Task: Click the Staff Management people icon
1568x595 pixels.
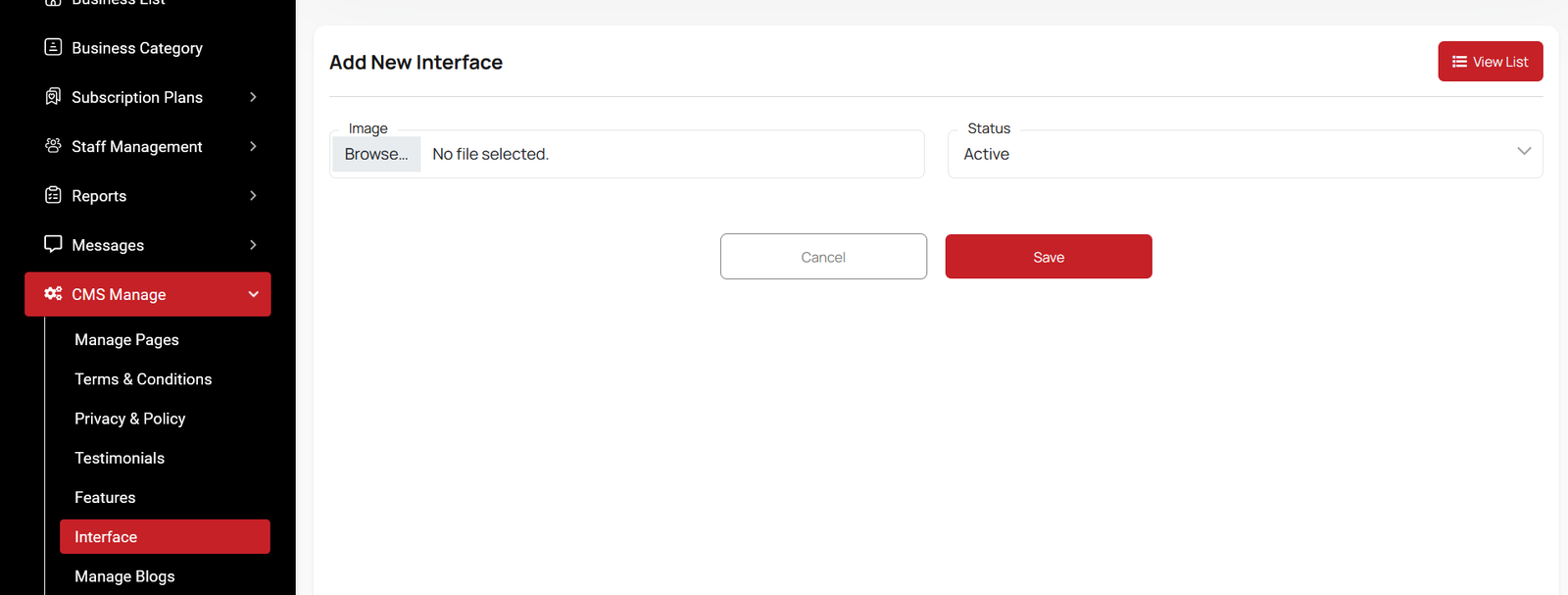Action: [53, 145]
